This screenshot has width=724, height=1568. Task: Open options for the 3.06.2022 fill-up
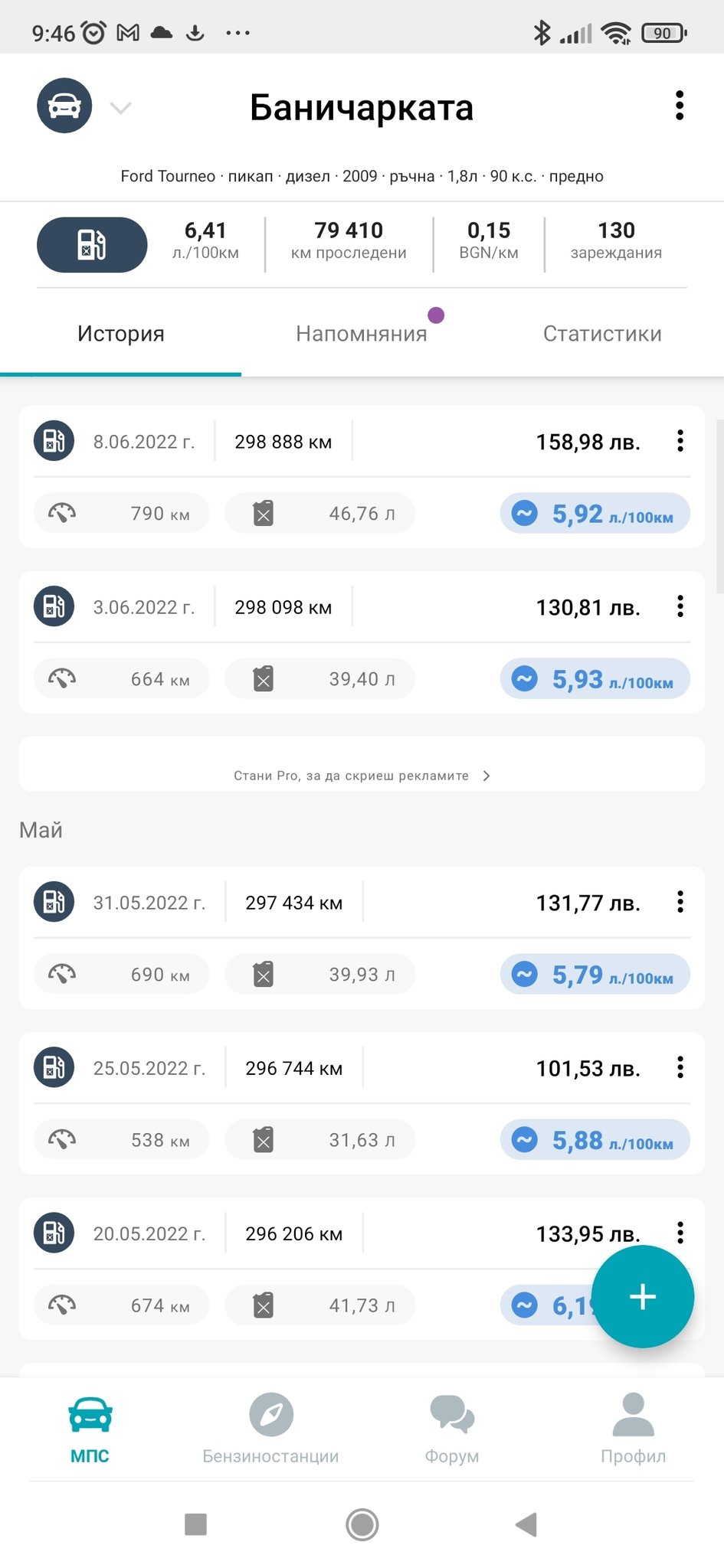680,606
